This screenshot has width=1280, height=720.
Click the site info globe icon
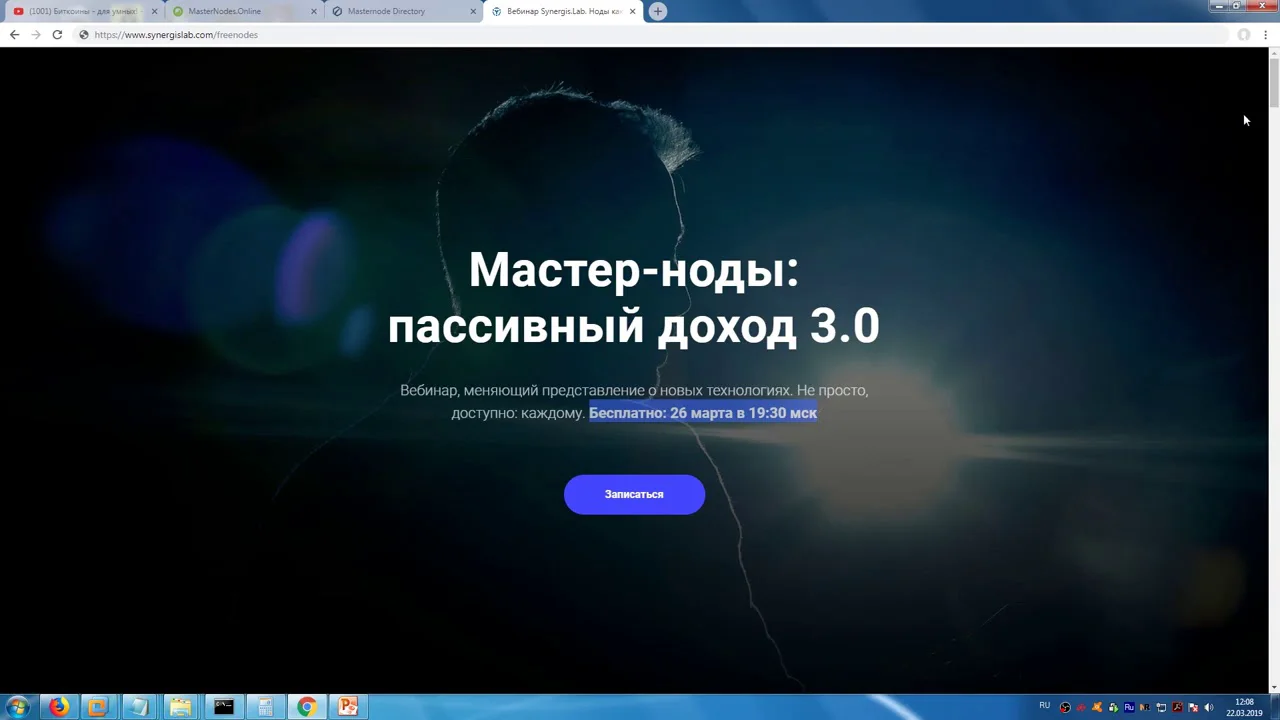point(84,35)
